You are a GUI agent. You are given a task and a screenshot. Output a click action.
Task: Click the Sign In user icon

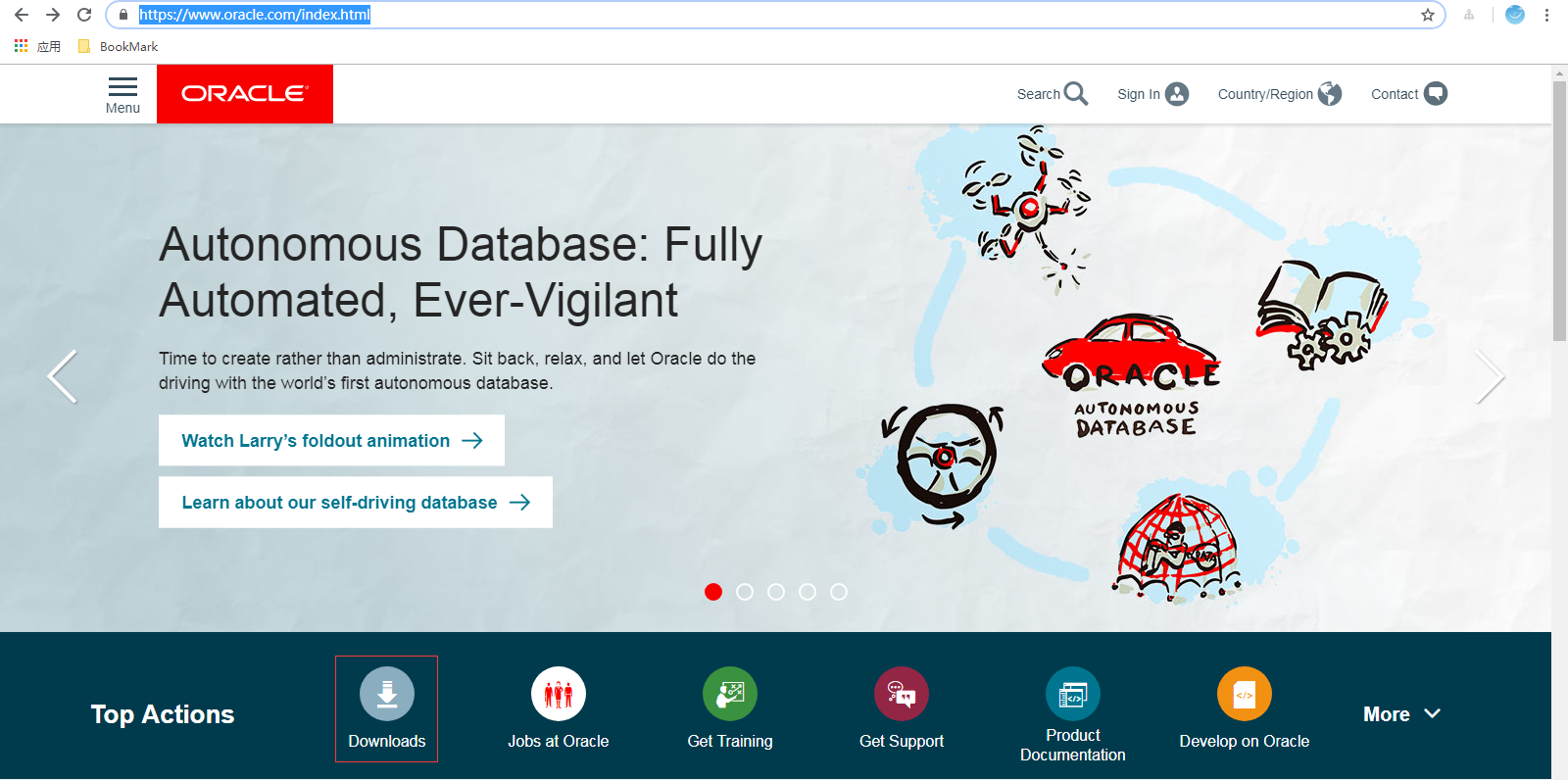(x=1177, y=94)
